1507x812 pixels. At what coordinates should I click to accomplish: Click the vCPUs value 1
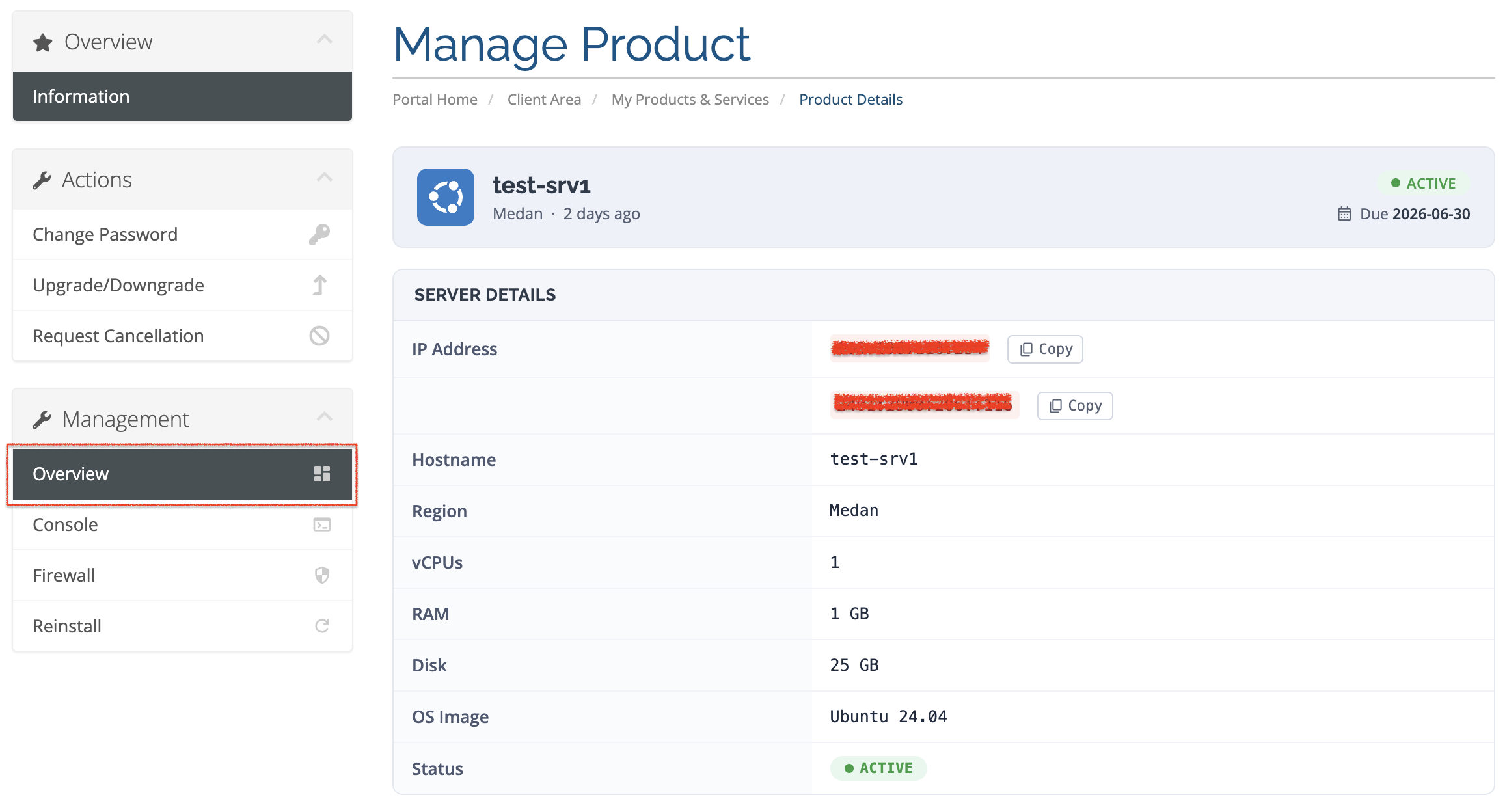point(835,562)
